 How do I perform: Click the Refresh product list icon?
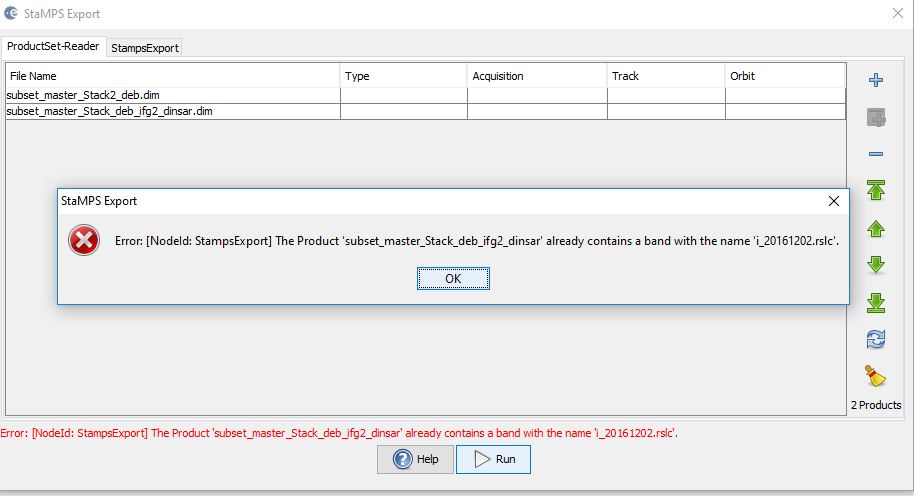point(876,339)
